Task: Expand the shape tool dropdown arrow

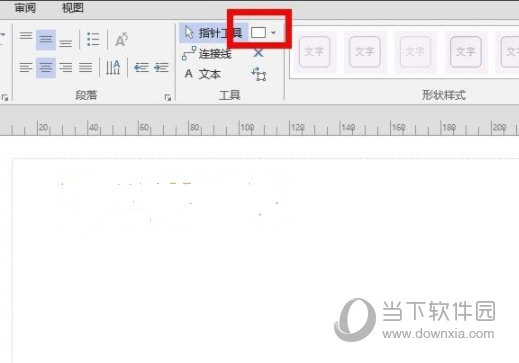Action: [x=273, y=33]
